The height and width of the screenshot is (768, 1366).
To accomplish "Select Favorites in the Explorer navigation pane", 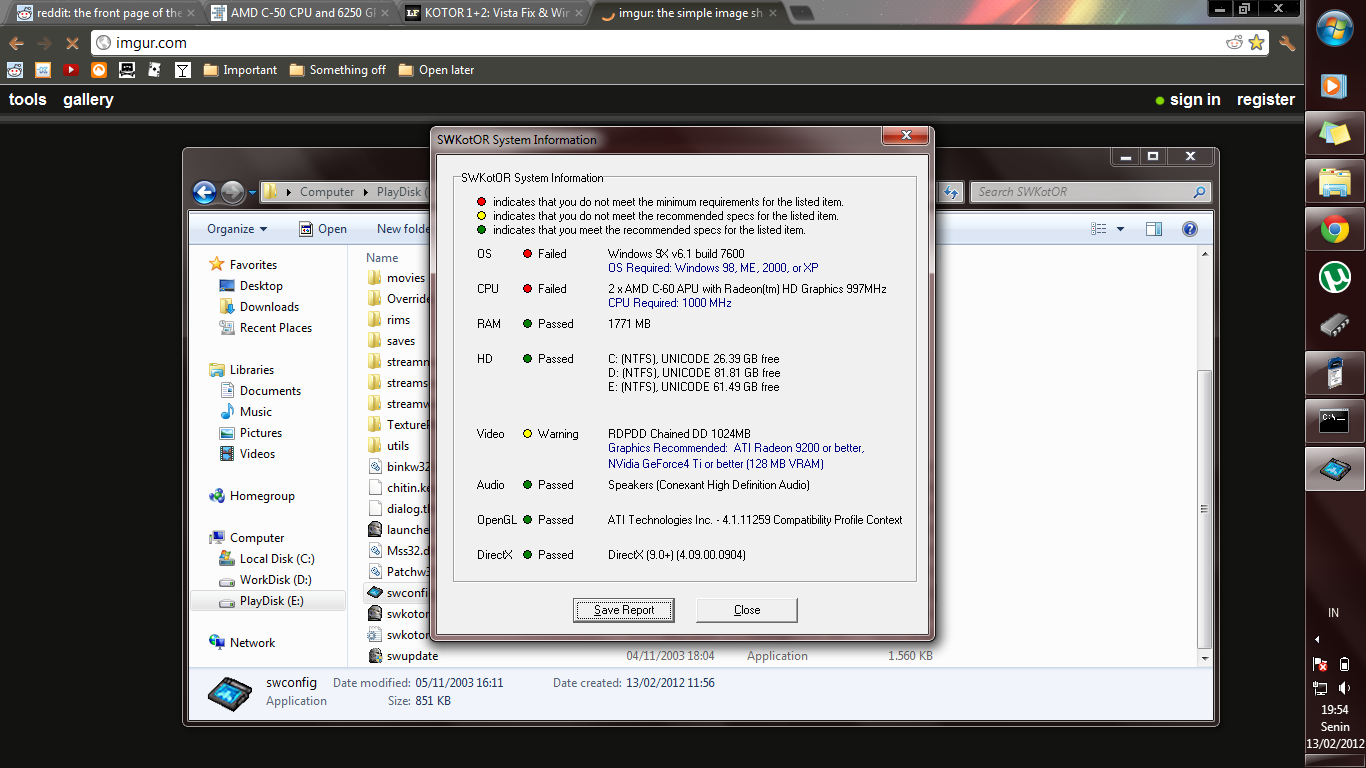I will (x=243, y=265).
